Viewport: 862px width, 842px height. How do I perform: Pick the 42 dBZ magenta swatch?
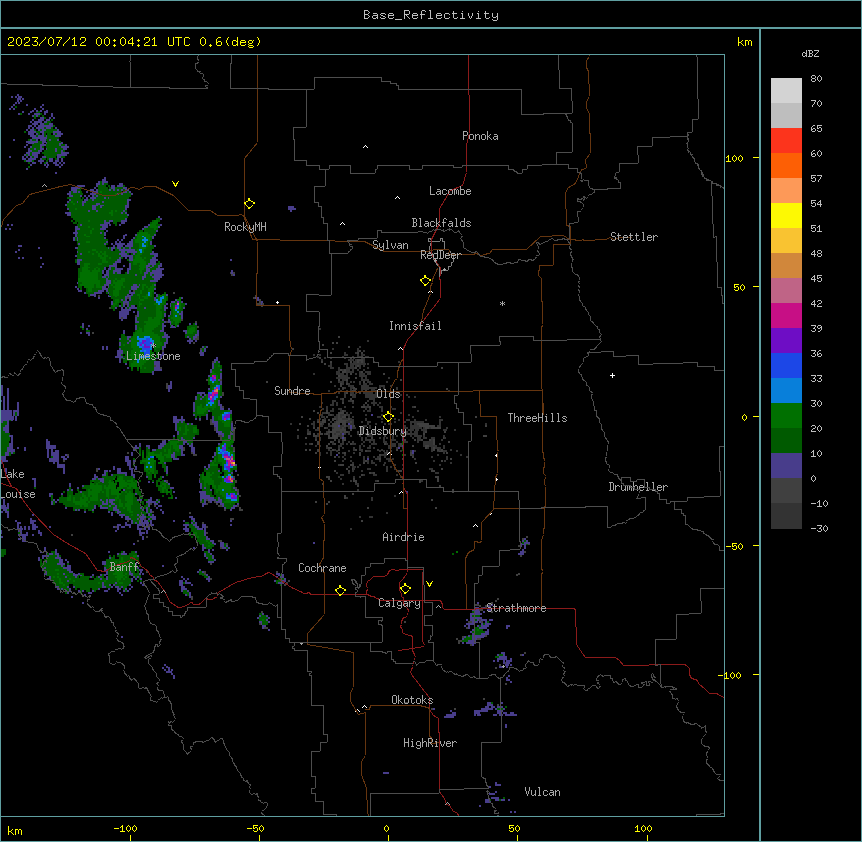coord(786,315)
